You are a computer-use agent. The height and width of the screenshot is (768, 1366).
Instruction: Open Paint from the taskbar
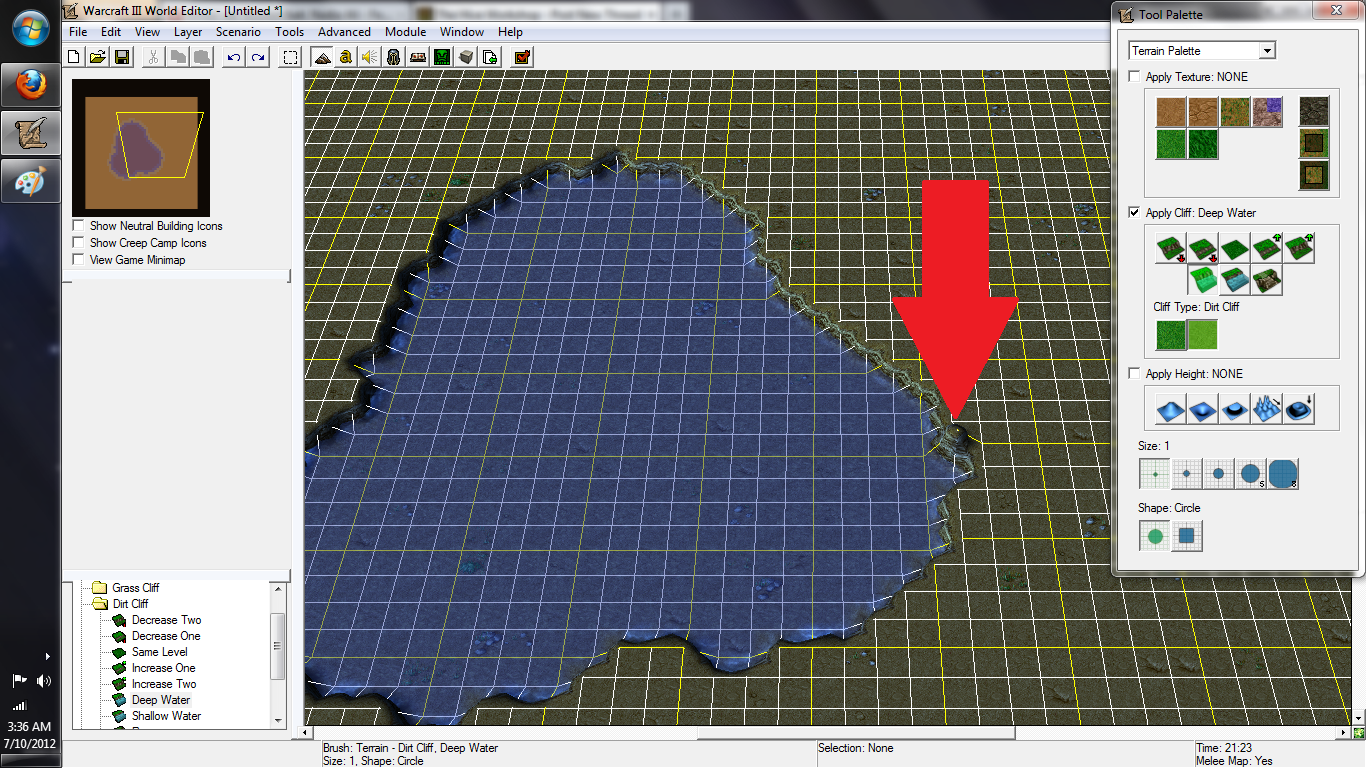click(x=31, y=182)
